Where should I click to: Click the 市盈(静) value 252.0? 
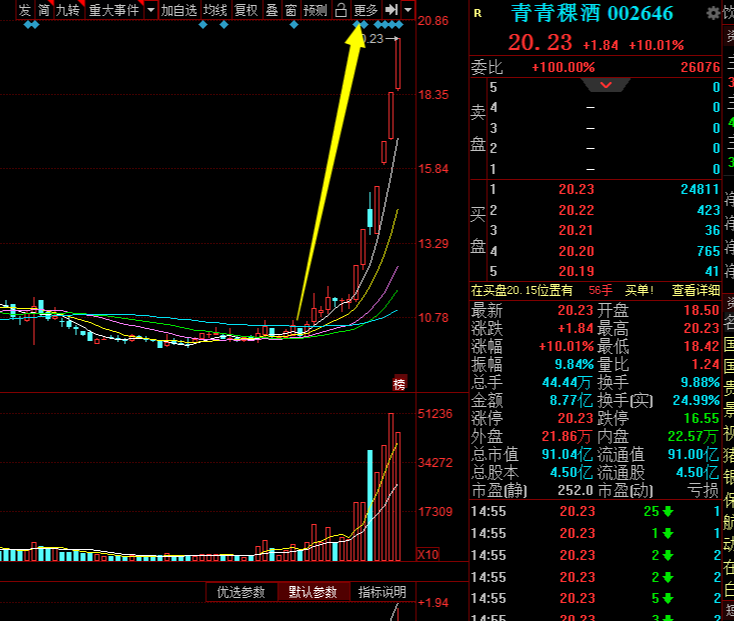pos(576,490)
